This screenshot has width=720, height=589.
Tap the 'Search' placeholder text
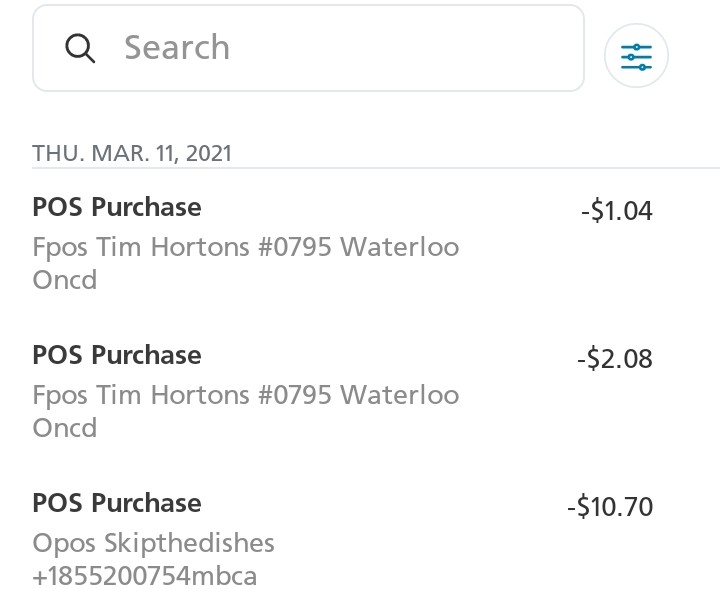pos(177,48)
